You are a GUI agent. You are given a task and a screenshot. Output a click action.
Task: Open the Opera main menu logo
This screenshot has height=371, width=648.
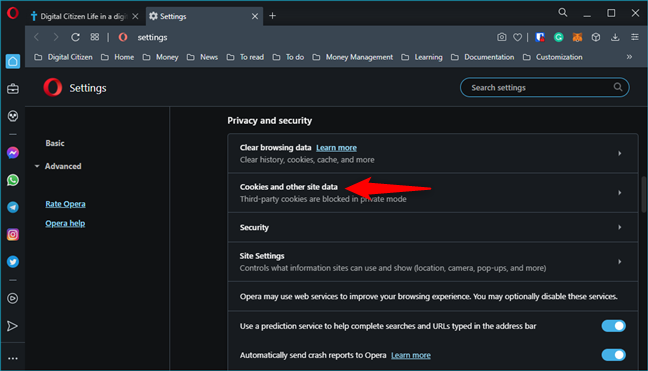tap(12, 13)
